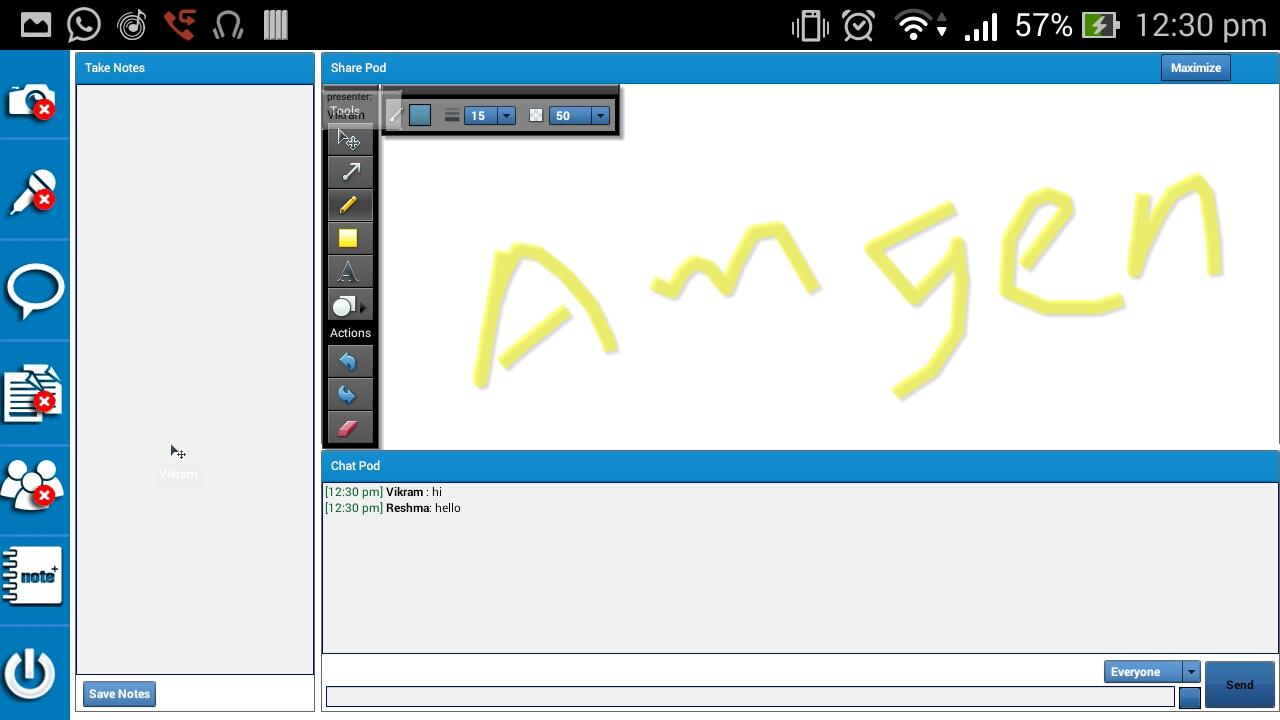The width and height of the screenshot is (1280, 720).
Task: Toggle the microphone icon in sidebar
Action: [32, 193]
